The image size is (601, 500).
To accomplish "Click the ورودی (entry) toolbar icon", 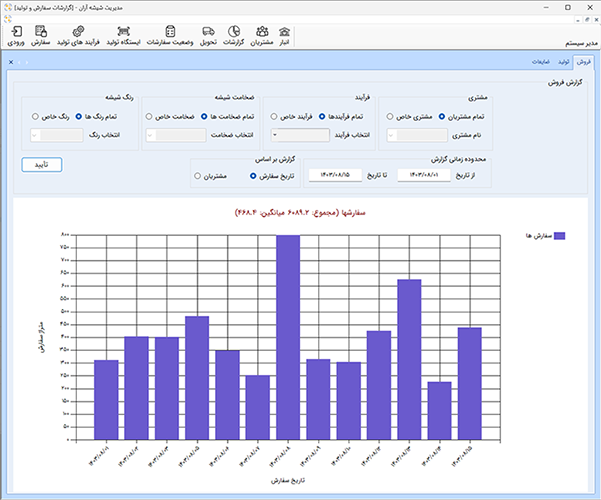I will (16, 36).
